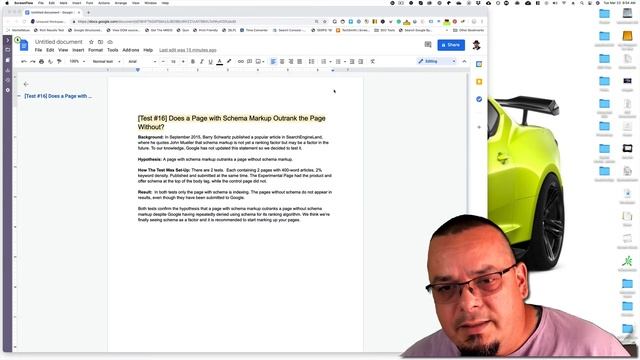Open the File menu in Docs

coord(38,50)
